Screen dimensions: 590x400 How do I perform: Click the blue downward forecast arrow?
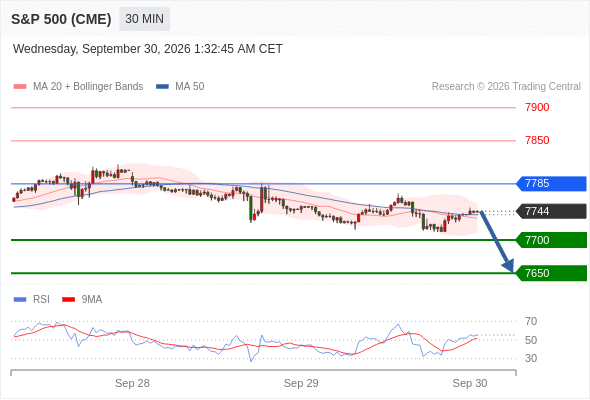click(x=497, y=242)
